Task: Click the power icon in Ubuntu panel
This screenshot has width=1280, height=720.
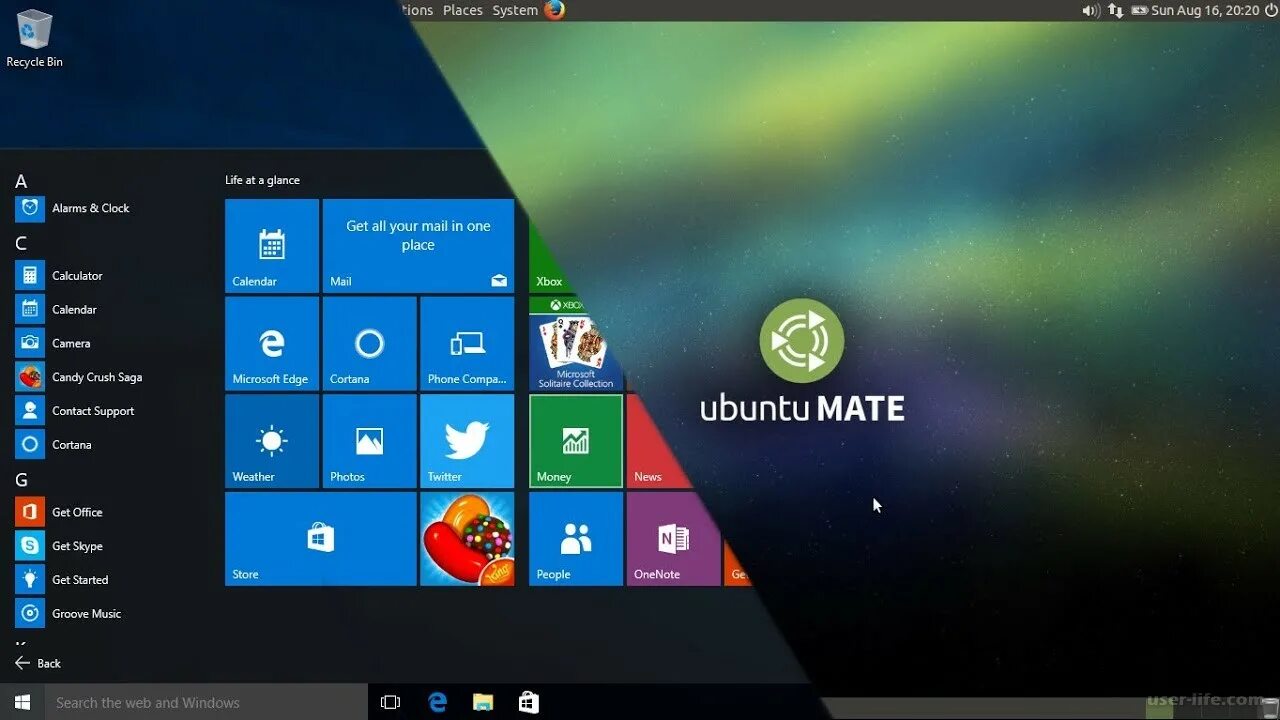Action: click(1271, 10)
